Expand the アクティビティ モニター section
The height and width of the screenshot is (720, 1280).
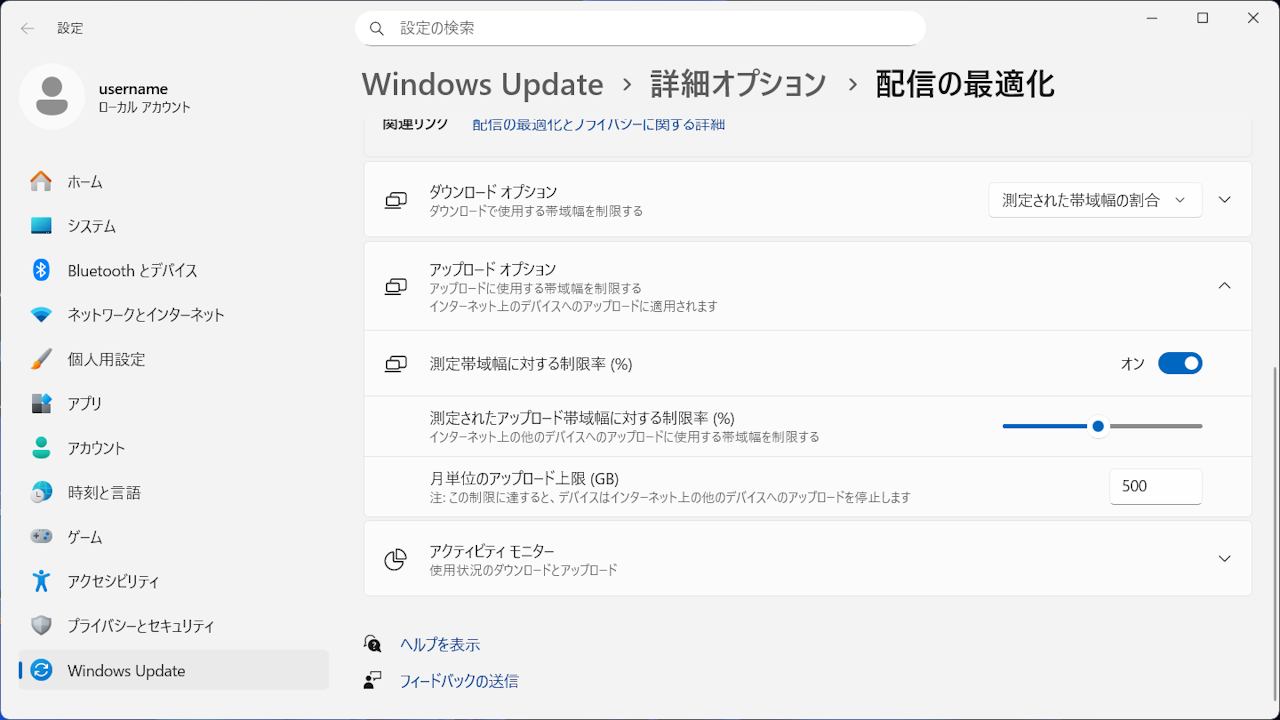click(1225, 559)
